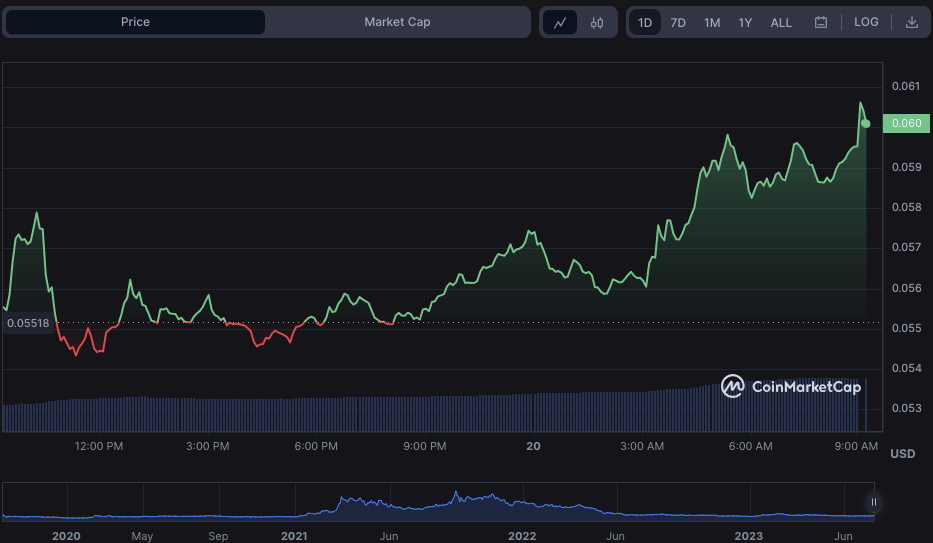Select the line chart view icon

pyautogui.click(x=560, y=23)
